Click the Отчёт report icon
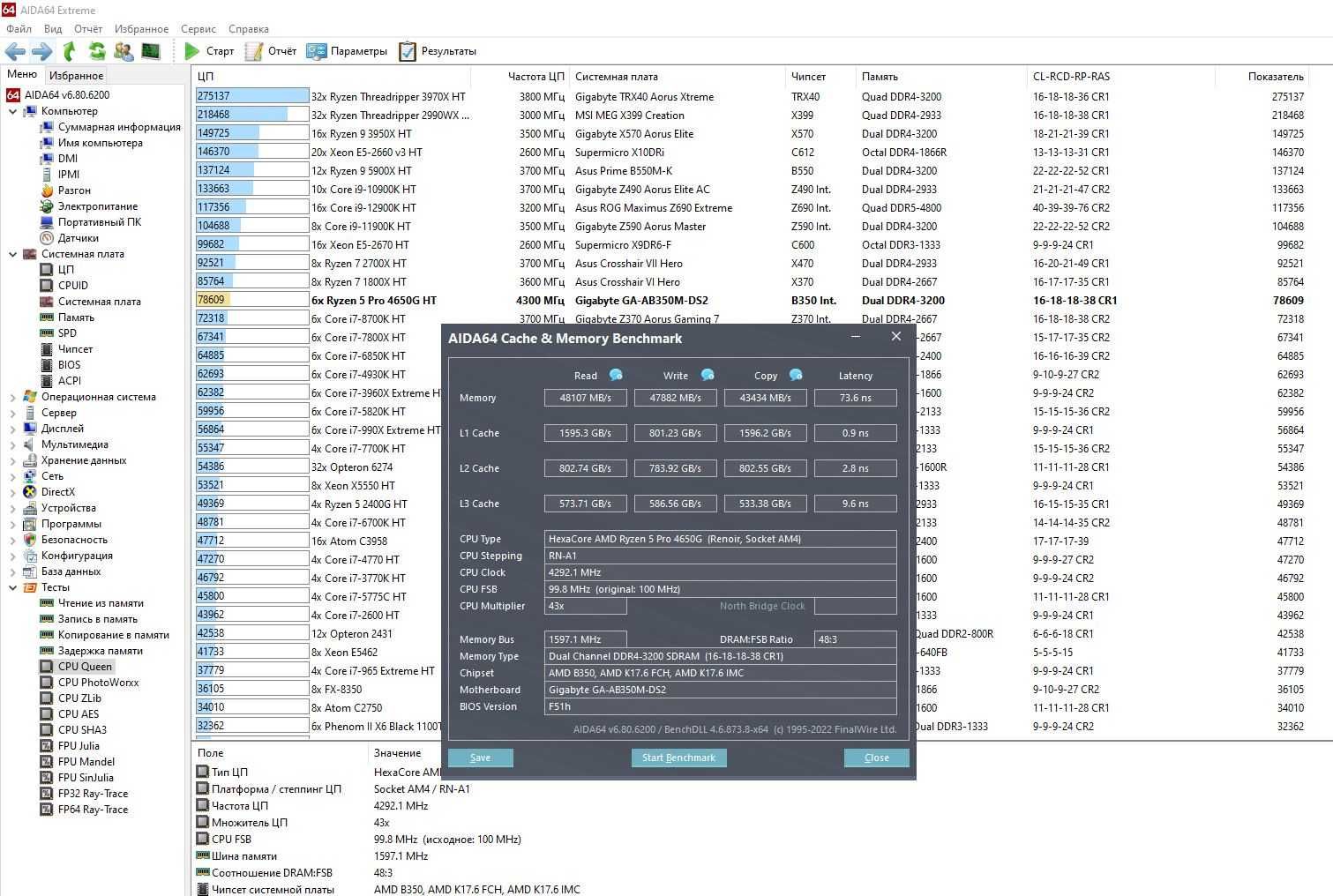 tap(254, 51)
